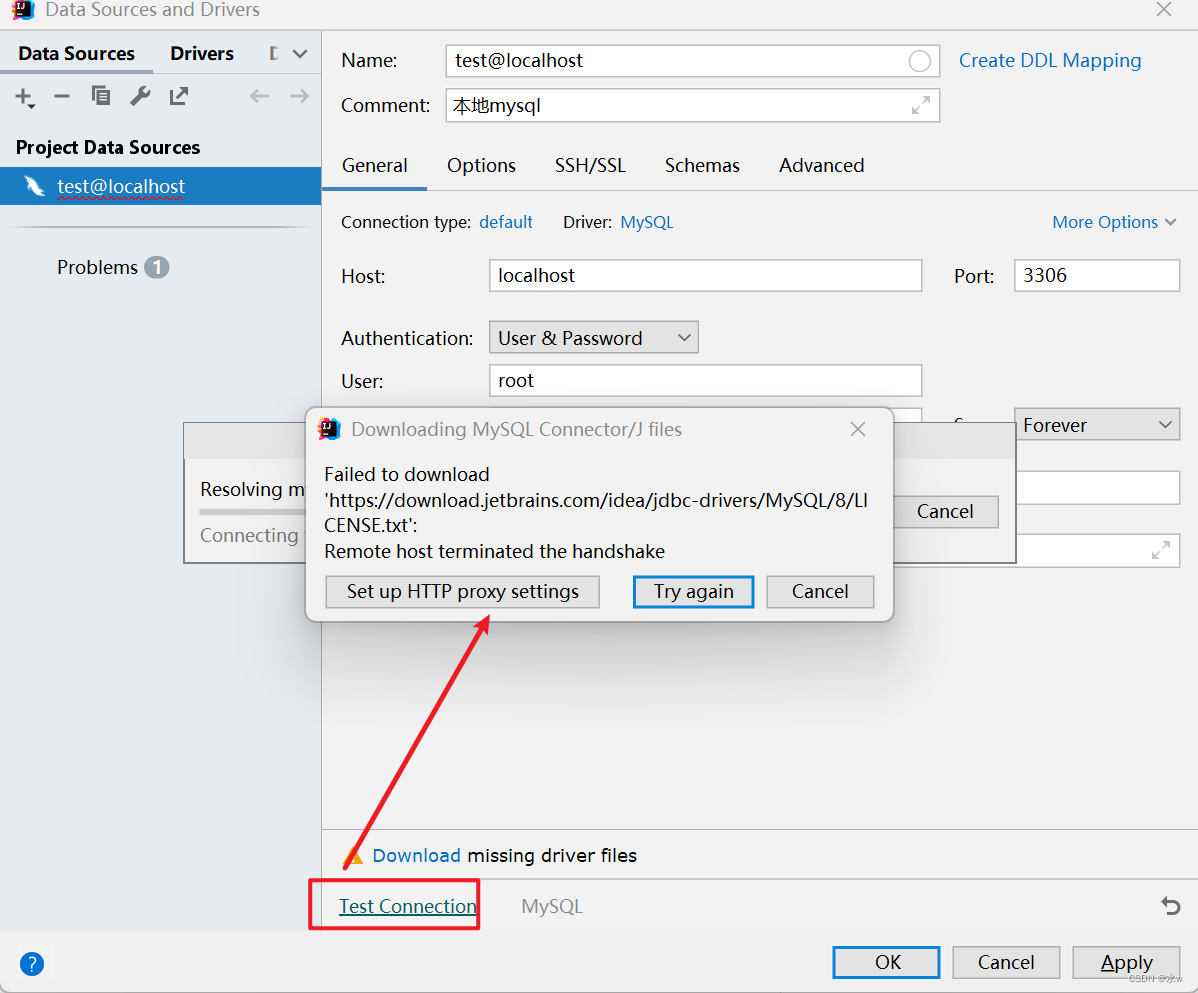This screenshot has width=1198, height=993.
Task: Click the Host field with localhost
Action: (x=705, y=276)
